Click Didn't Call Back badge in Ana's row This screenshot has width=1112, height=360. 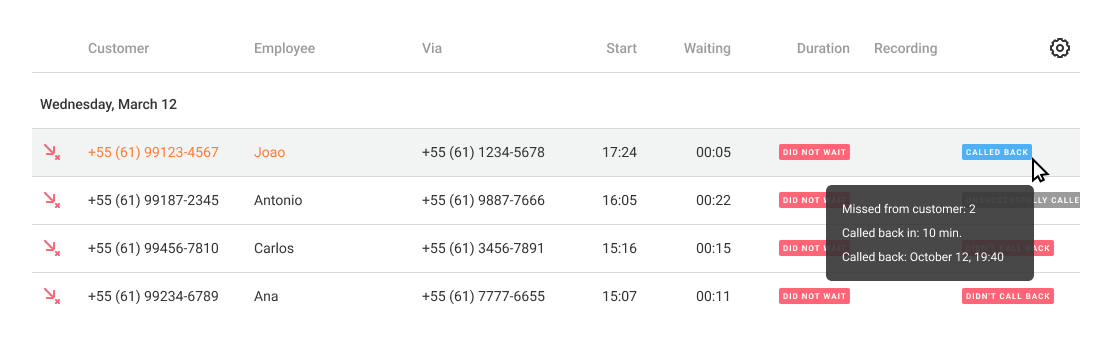click(1008, 296)
